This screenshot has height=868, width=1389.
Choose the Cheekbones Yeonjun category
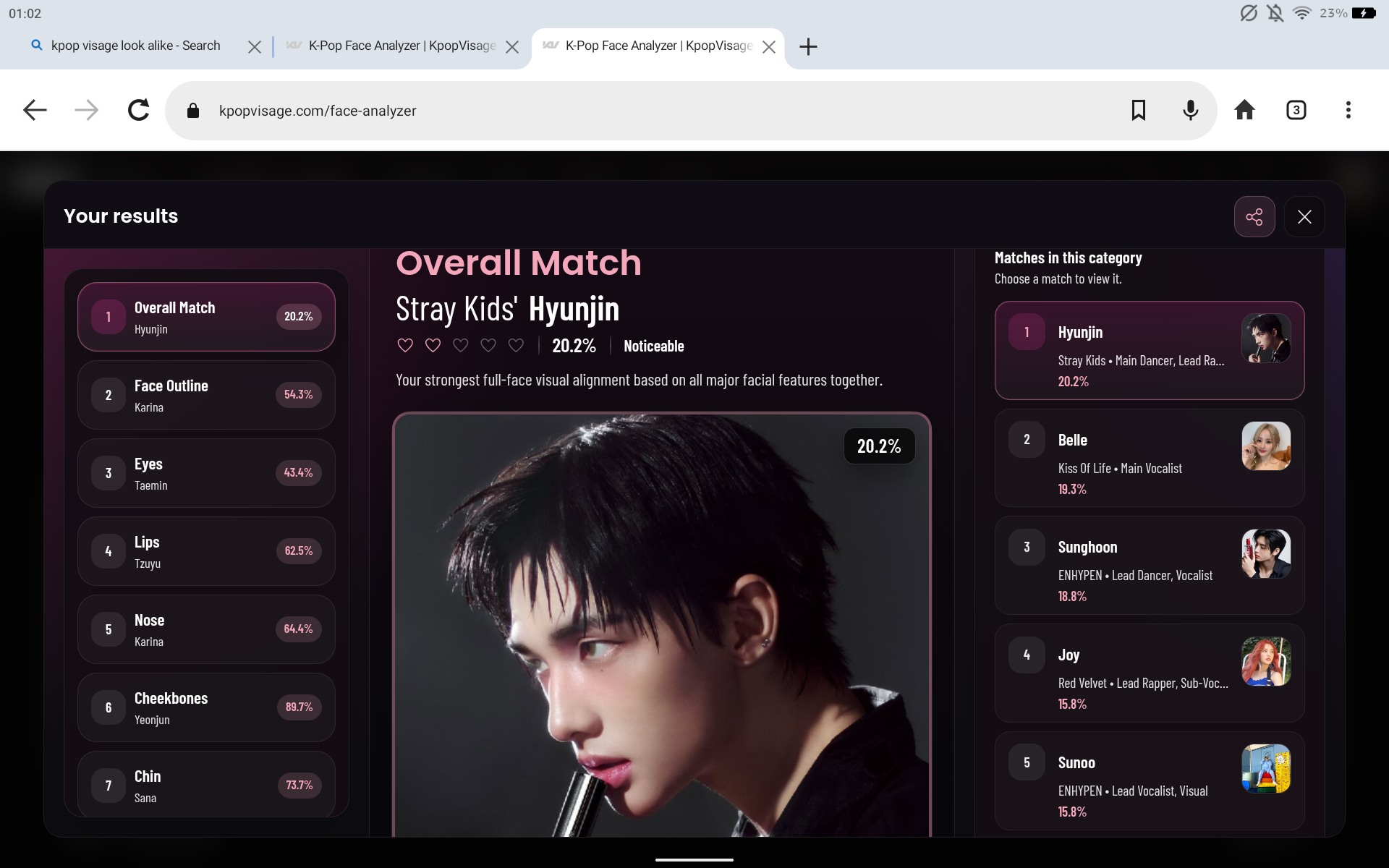pyautogui.click(x=206, y=707)
